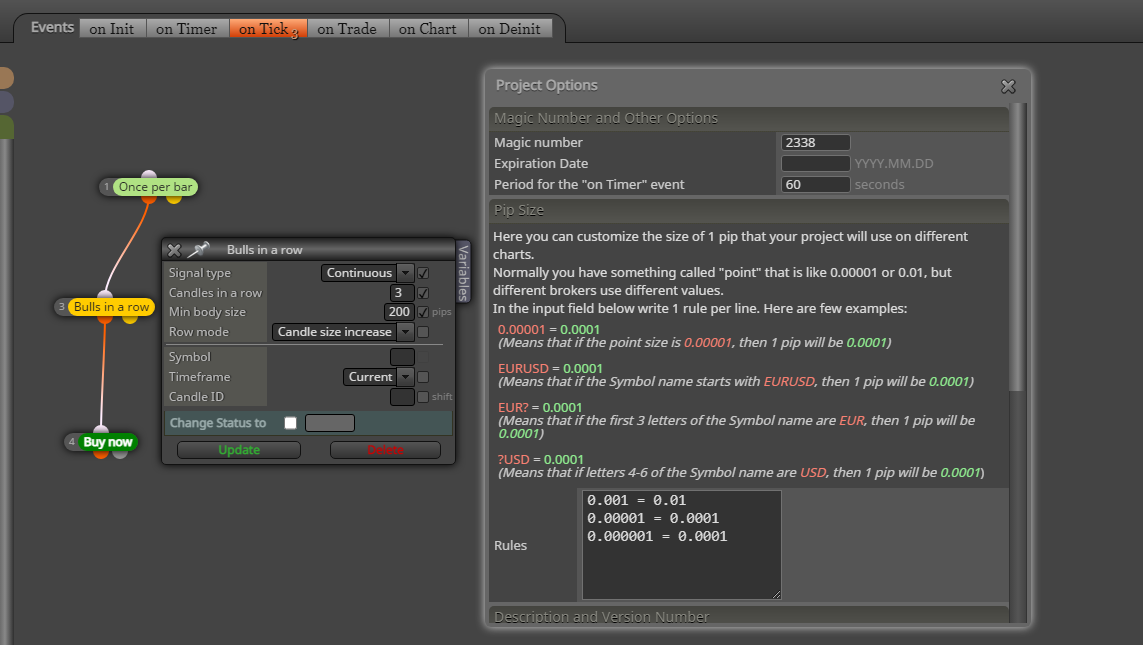Toggle the Candles in a row checkbox
This screenshot has height=645, width=1143.
(423, 293)
